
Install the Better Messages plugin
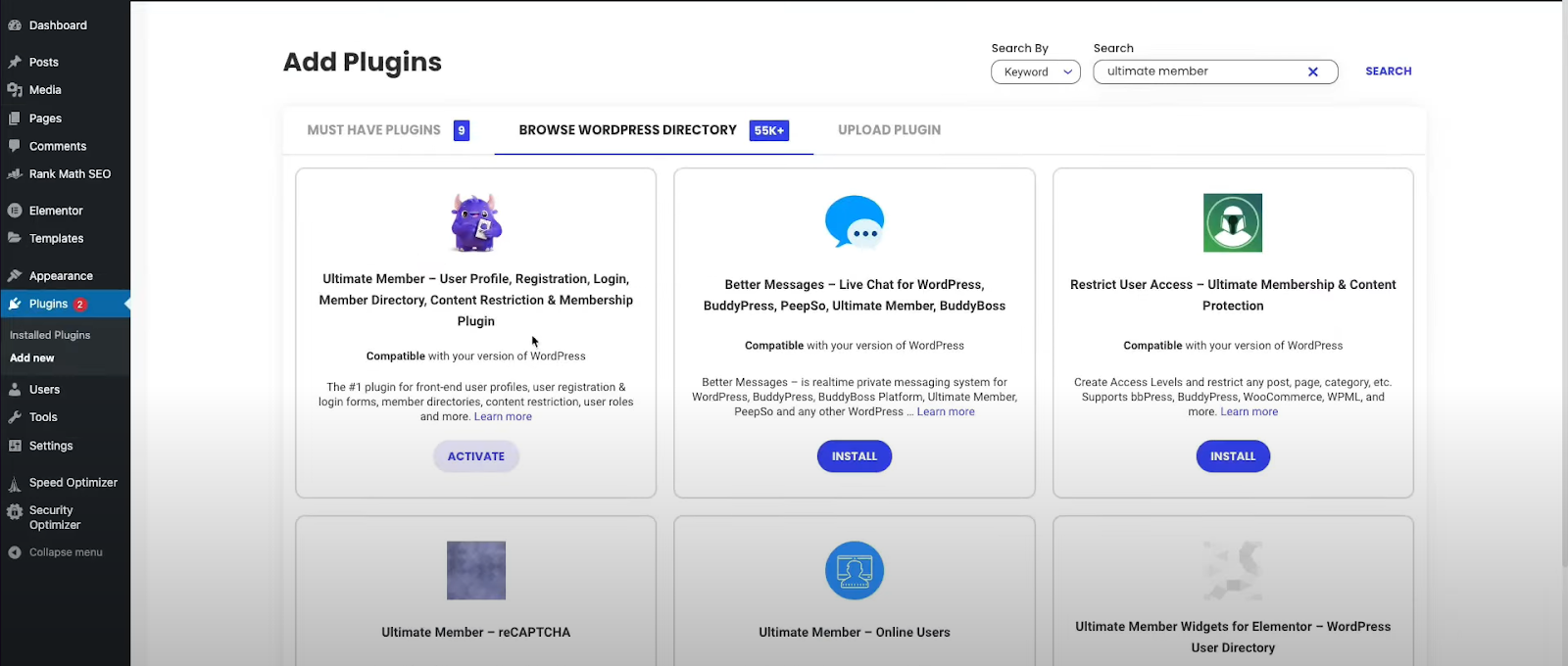pos(855,456)
